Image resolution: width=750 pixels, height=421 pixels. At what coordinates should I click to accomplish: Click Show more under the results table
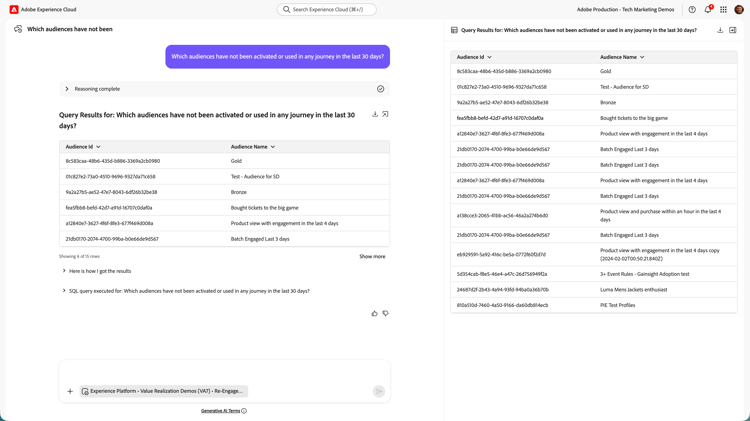coord(372,257)
